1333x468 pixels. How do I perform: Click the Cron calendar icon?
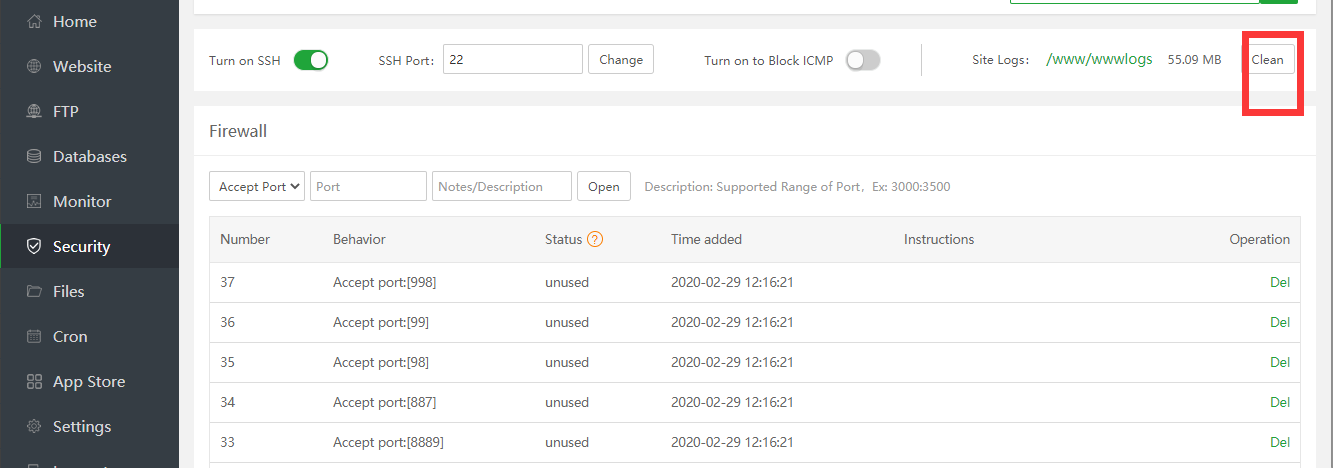34,336
